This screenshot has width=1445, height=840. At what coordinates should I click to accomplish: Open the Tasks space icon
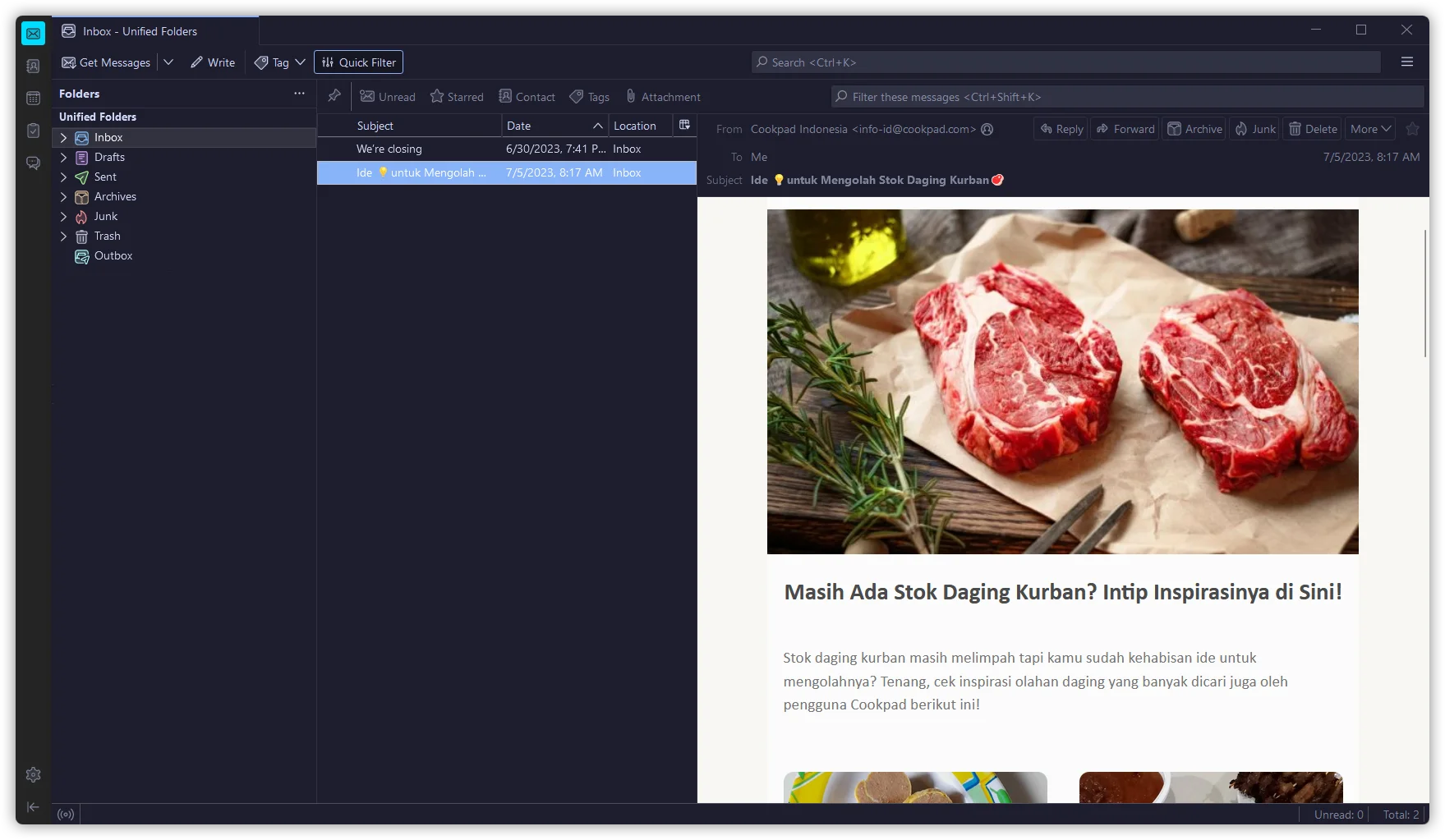[x=33, y=131]
